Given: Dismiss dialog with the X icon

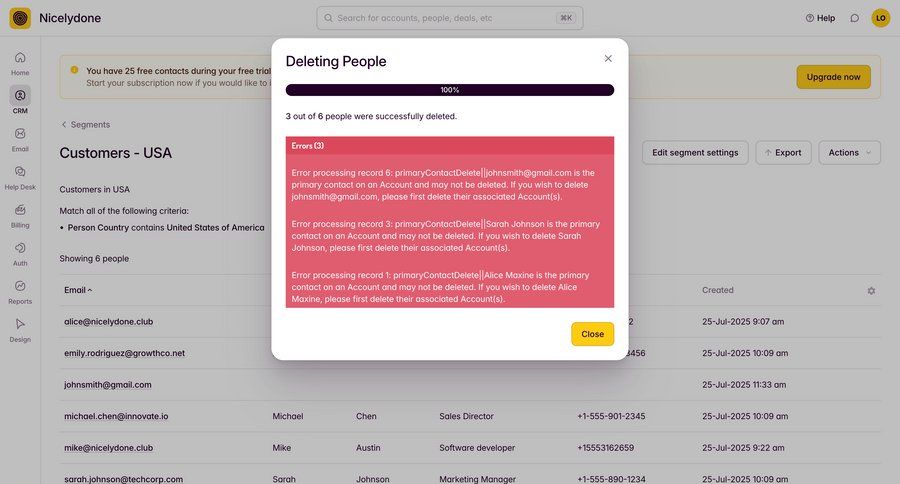Looking at the screenshot, I should pos(608,59).
